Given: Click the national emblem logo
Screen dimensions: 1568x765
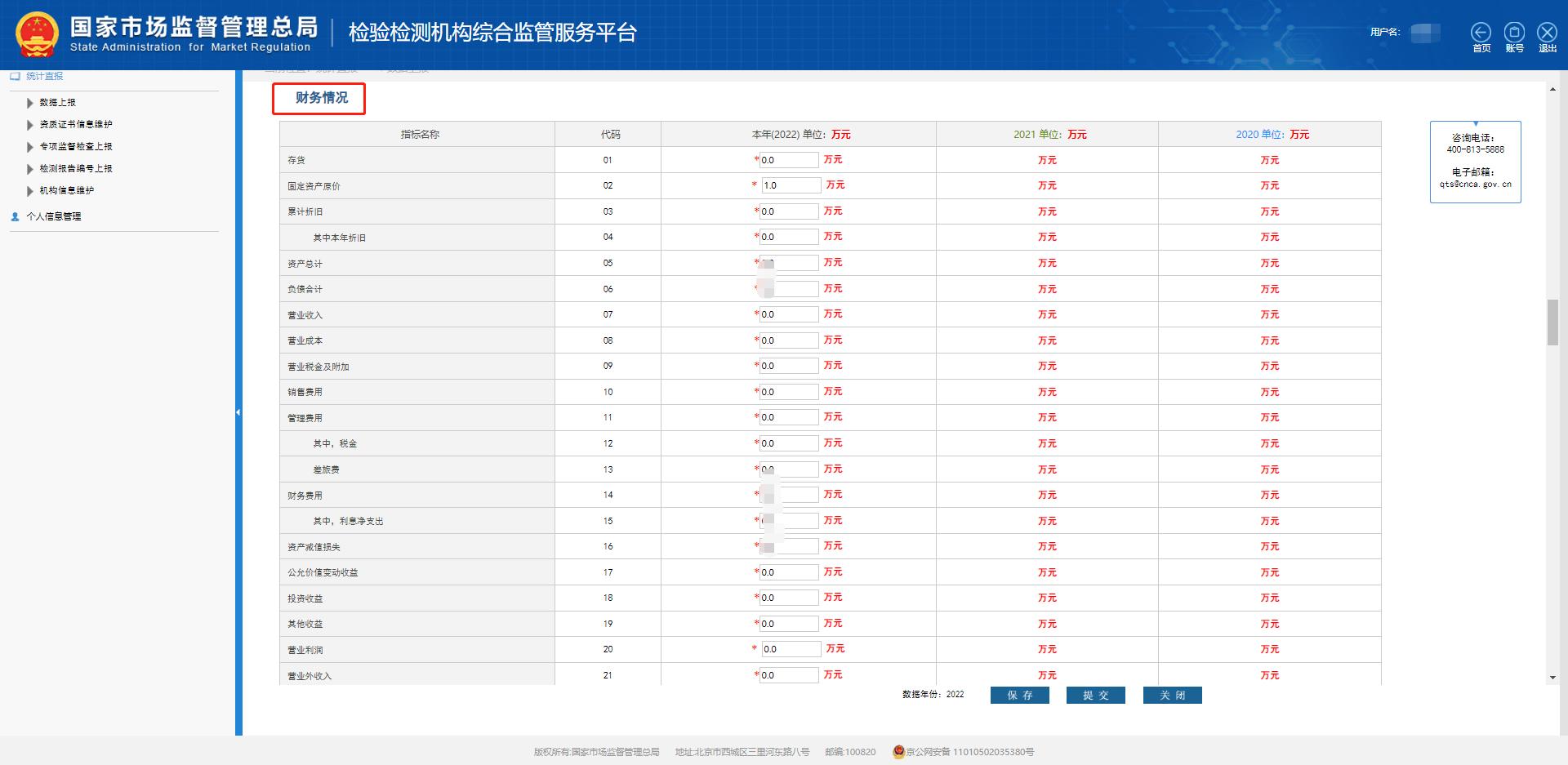Looking at the screenshot, I should pyautogui.click(x=37, y=35).
